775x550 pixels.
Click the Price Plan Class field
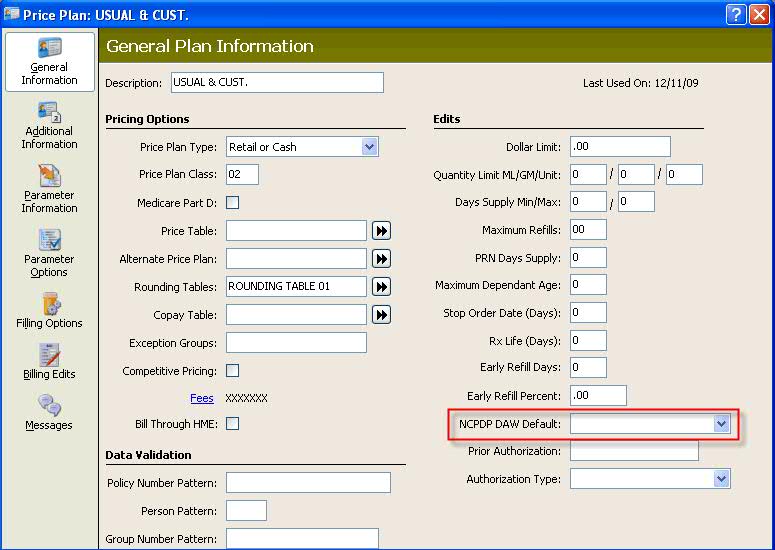coord(242,174)
